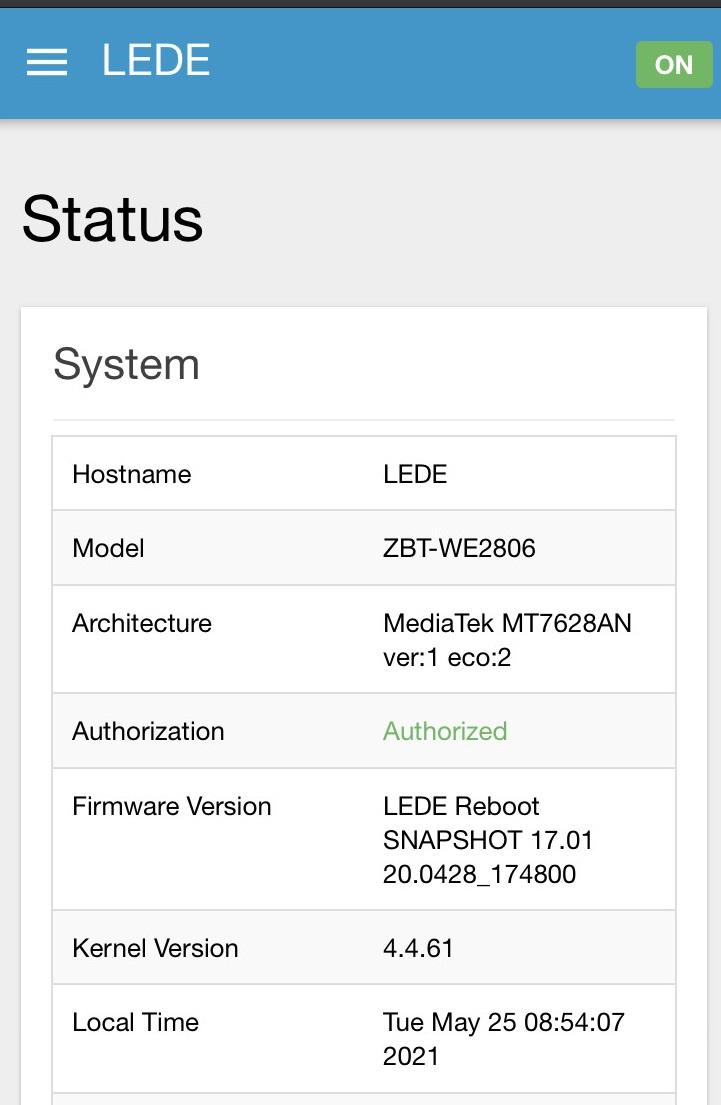
Task: Click the LEDE brand title in header
Action: tap(156, 60)
